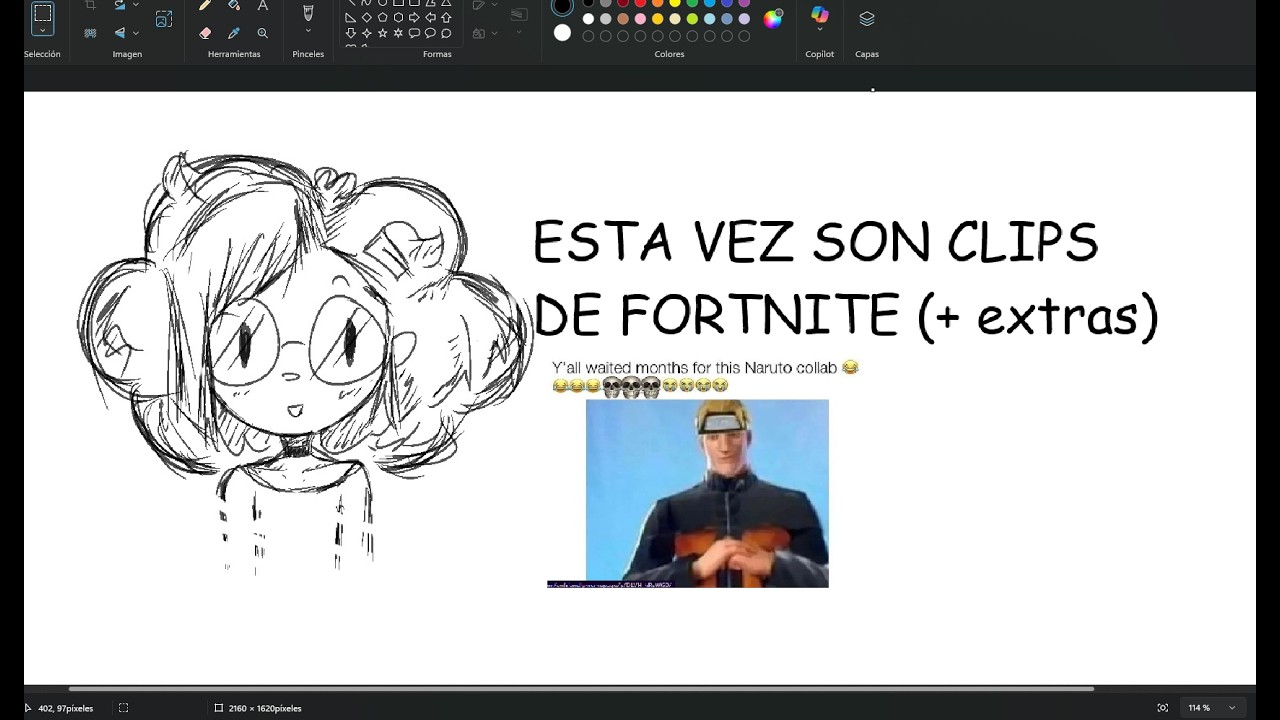The width and height of the screenshot is (1280, 720).
Task: Expand the Pinceles brush dropdown
Action: 308,31
